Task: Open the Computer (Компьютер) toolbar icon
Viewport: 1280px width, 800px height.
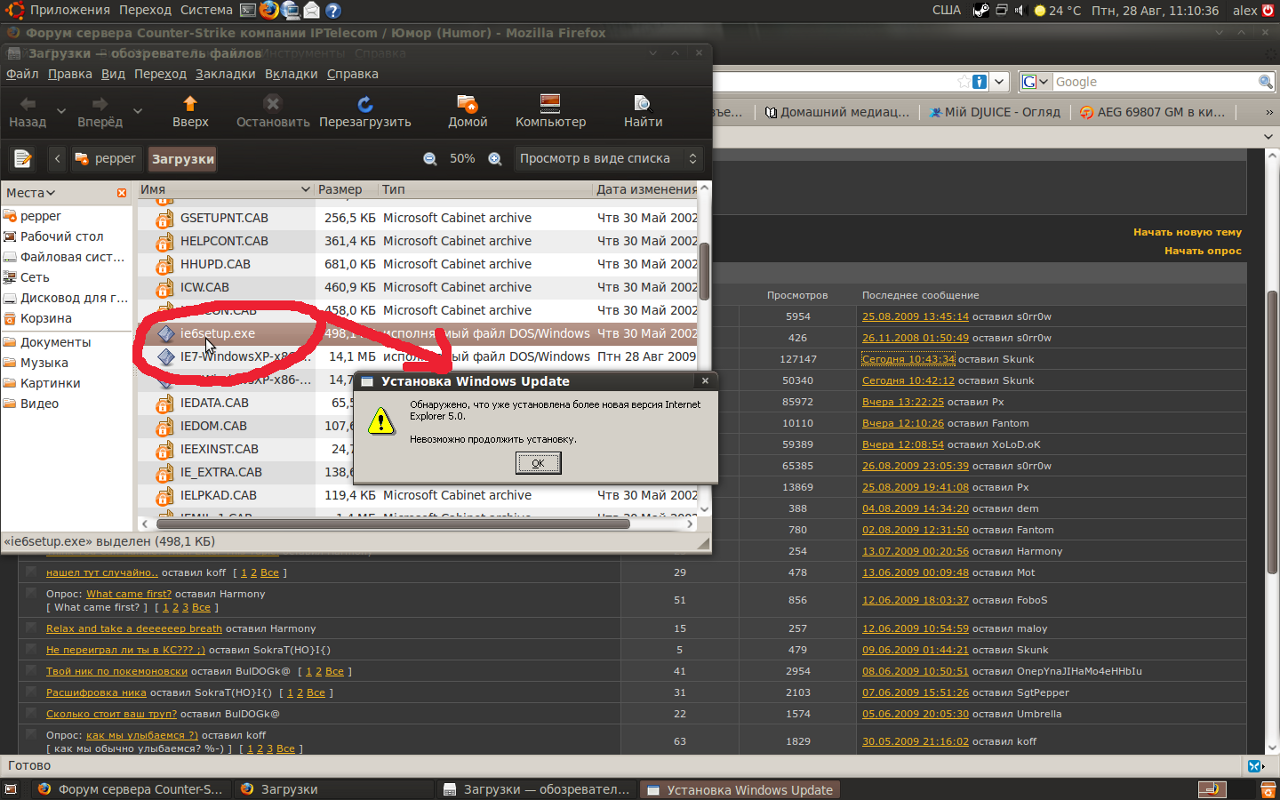Action: tap(550, 103)
